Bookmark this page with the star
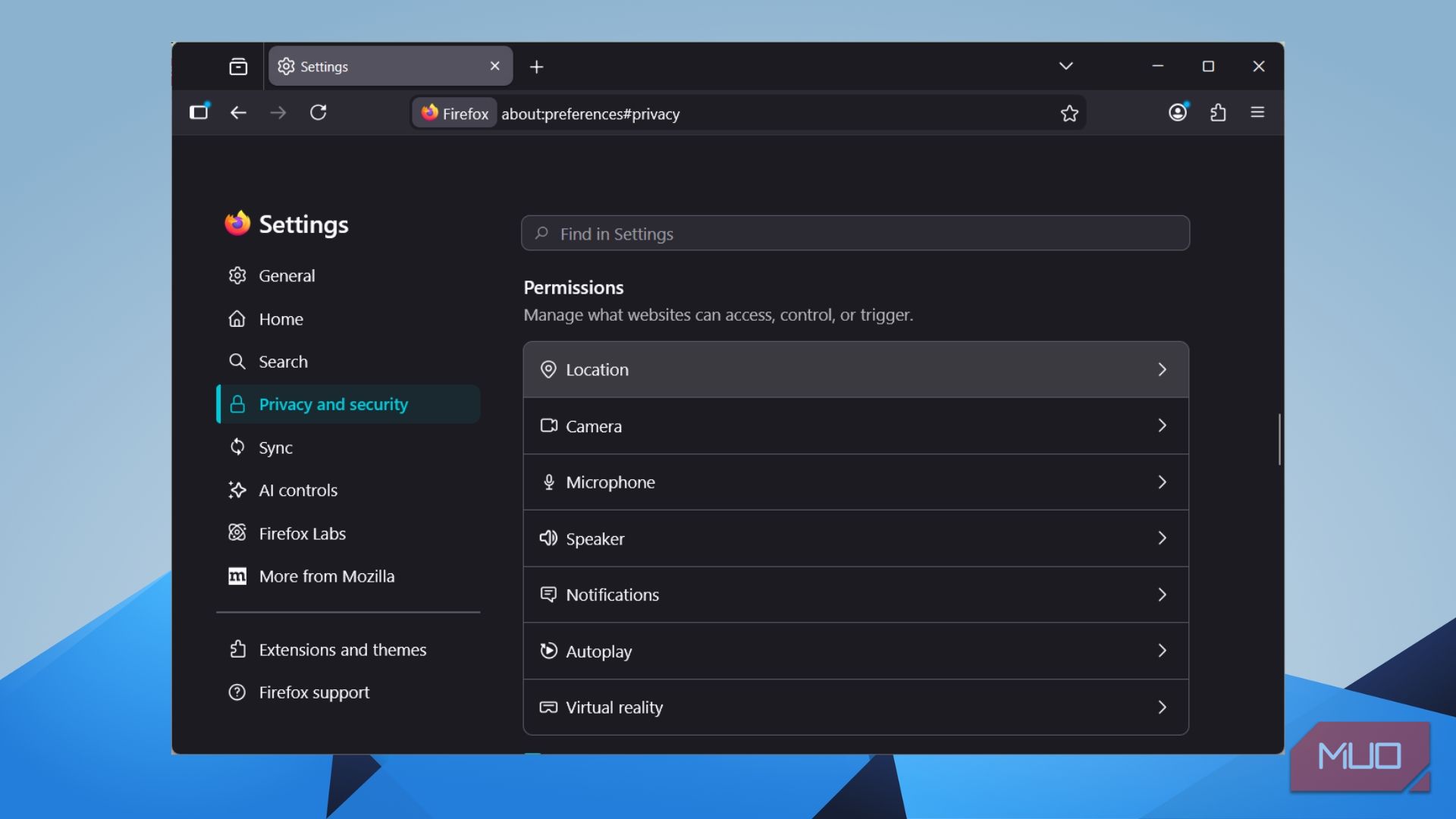 (1069, 113)
